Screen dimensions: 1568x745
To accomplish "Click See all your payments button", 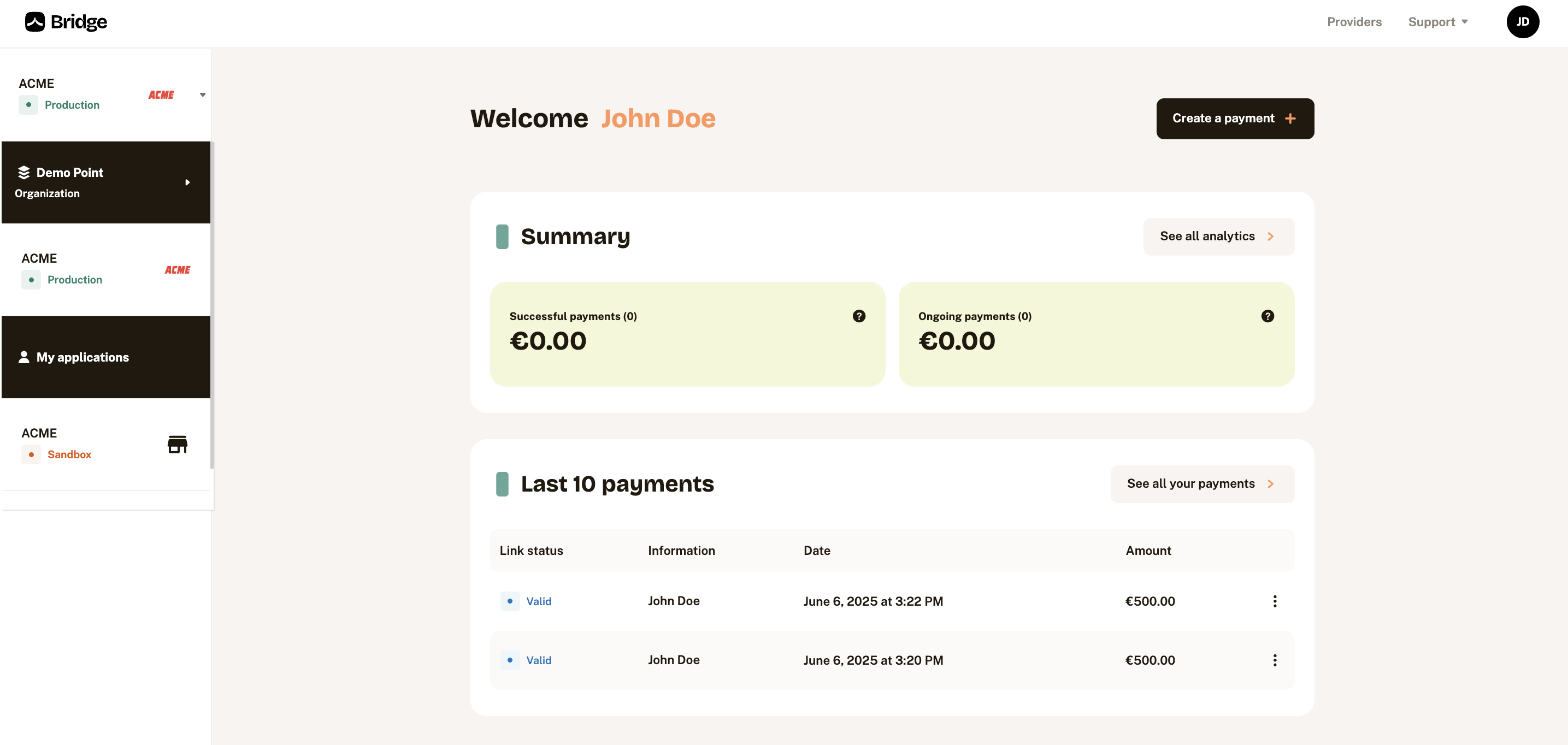I will (1202, 484).
